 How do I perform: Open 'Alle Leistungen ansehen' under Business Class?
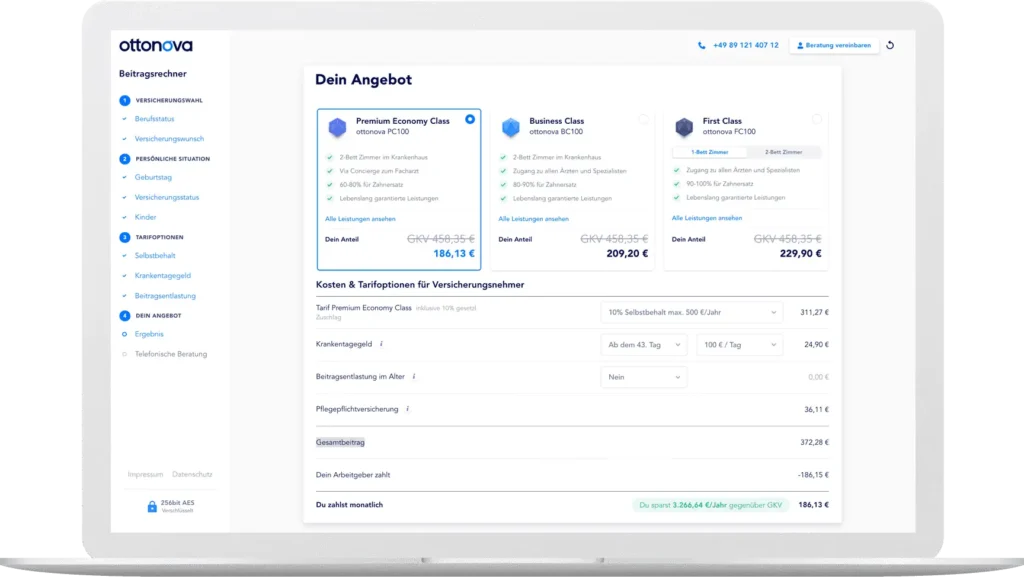534,218
